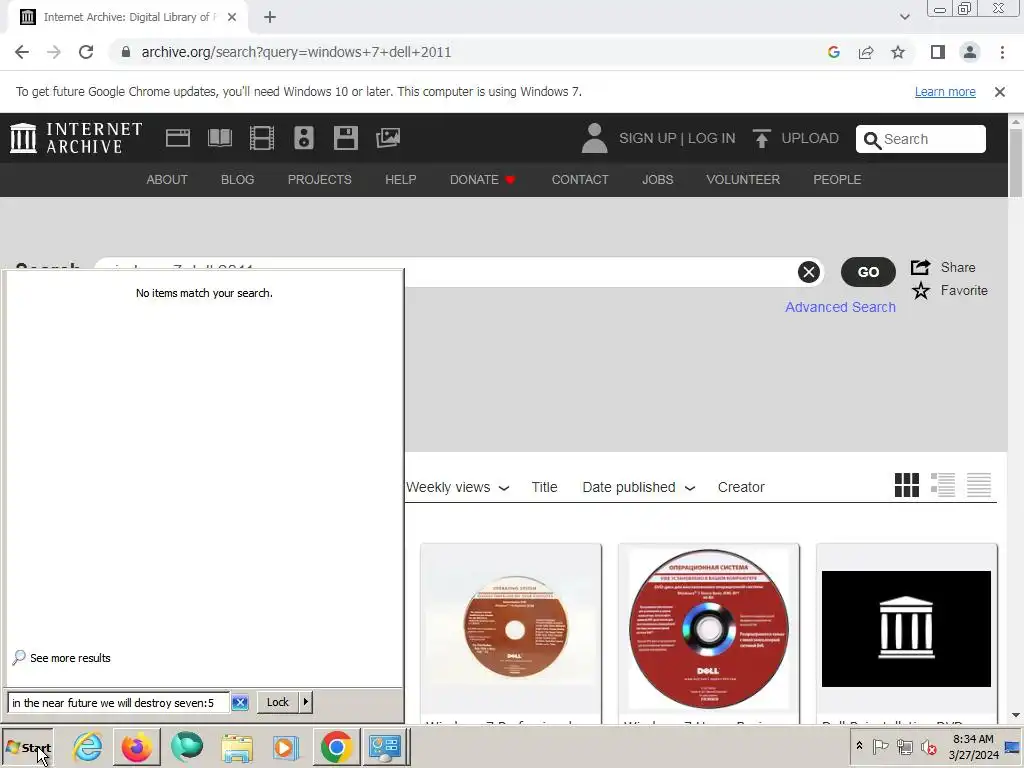
Task: Click the UPLOAD link
Action: tap(810, 138)
